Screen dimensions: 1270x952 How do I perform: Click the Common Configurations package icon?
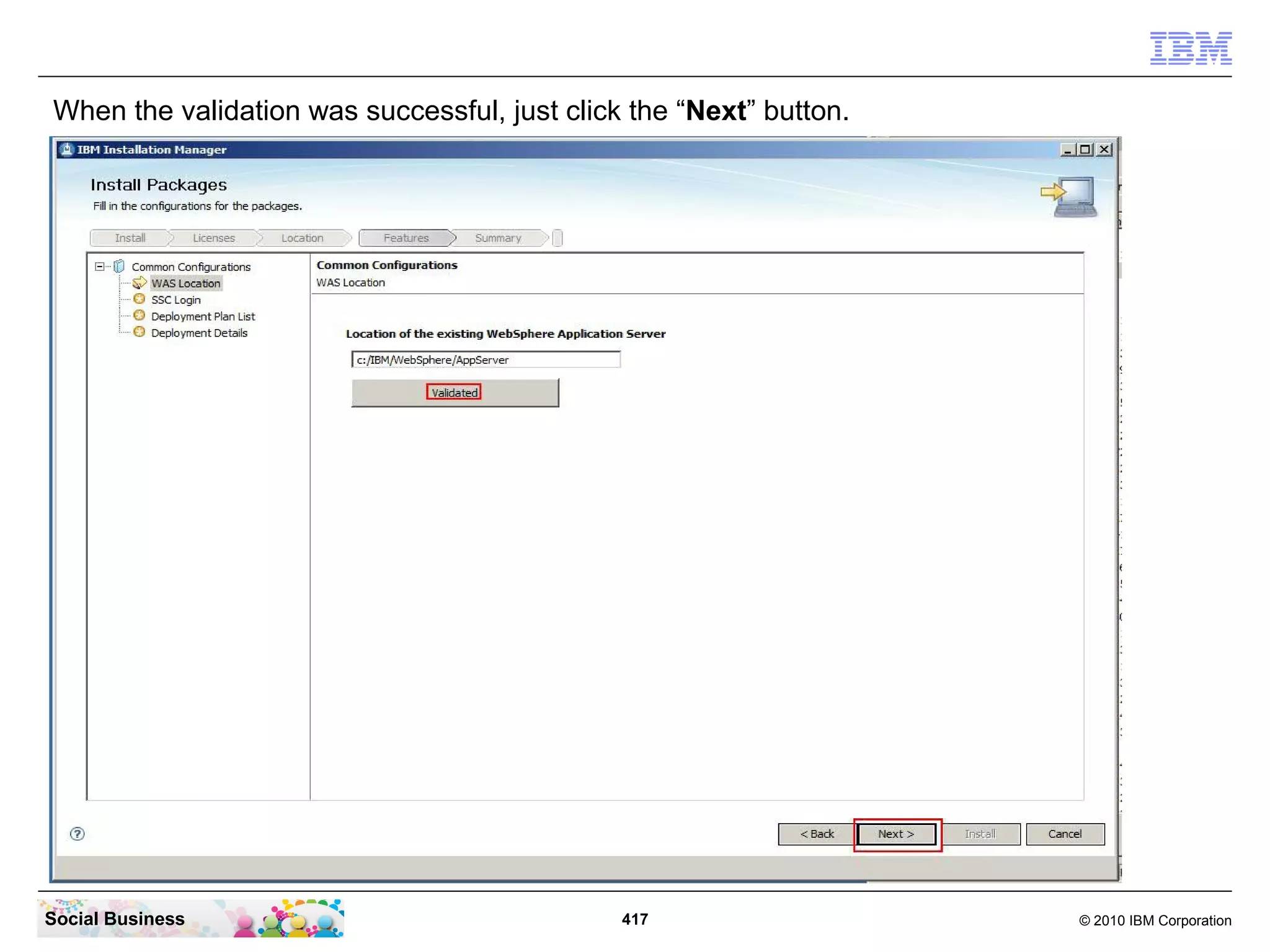click(x=119, y=267)
